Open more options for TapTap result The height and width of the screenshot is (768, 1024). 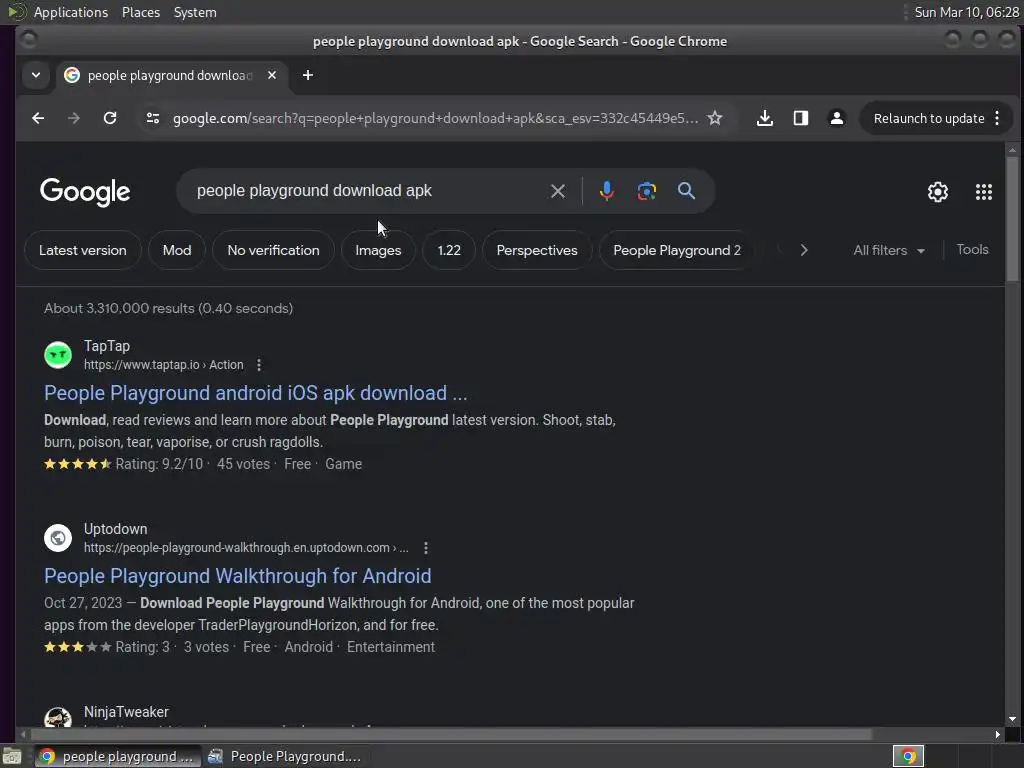pos(259,365)
